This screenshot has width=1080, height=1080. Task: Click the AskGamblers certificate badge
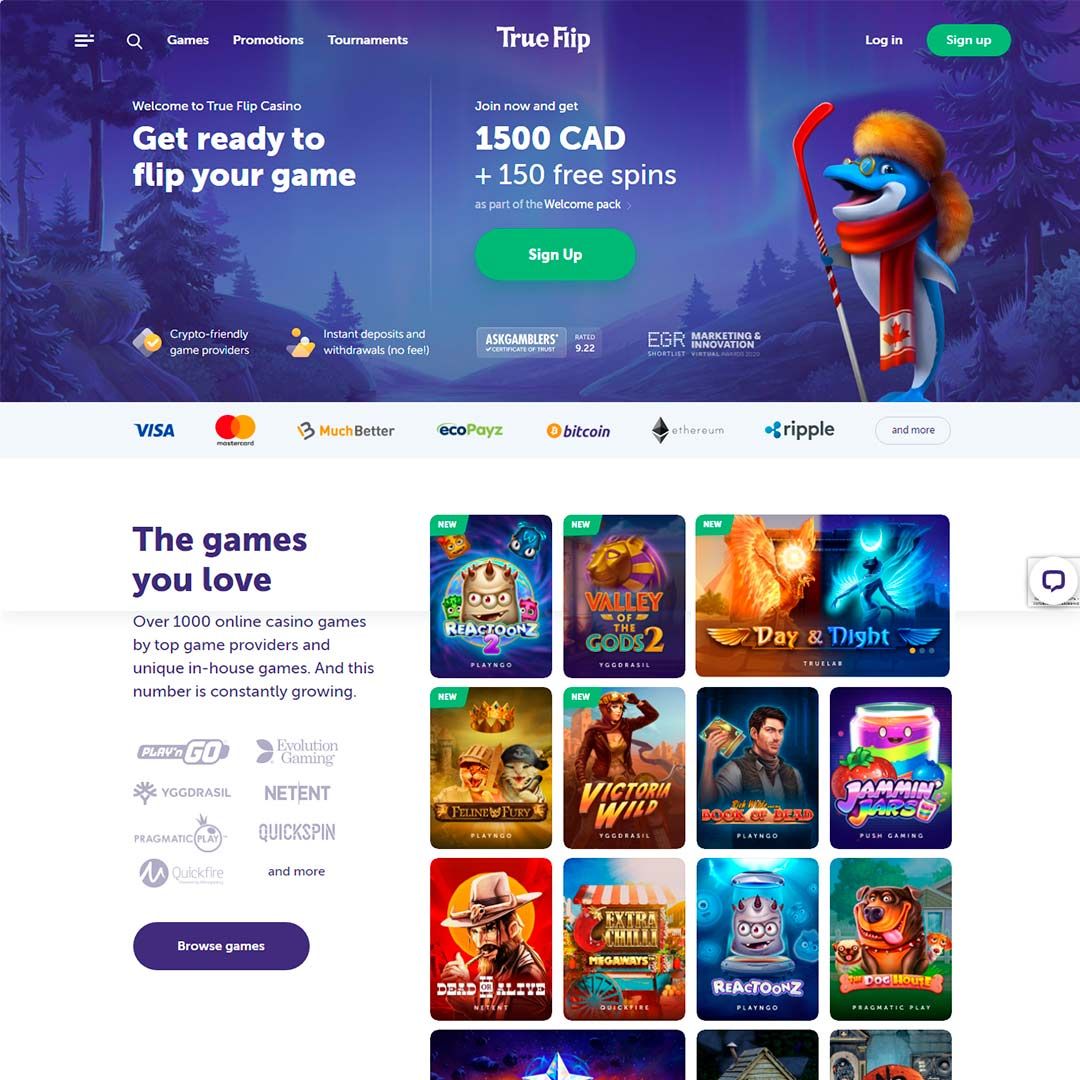pyautogui.click(x=539, y=342)
